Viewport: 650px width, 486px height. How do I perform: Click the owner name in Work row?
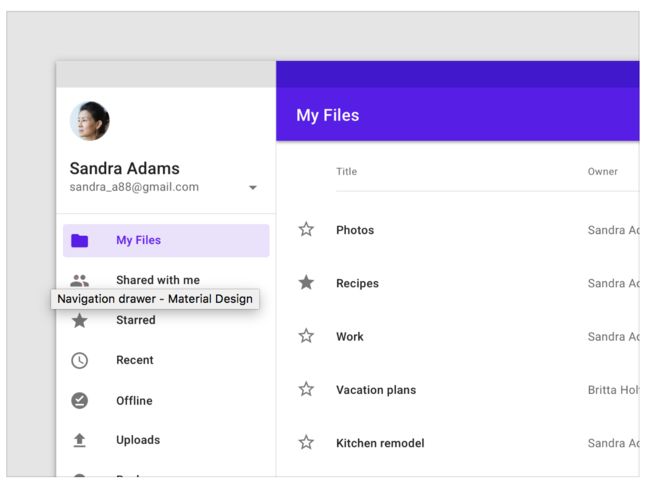(614, 336)
